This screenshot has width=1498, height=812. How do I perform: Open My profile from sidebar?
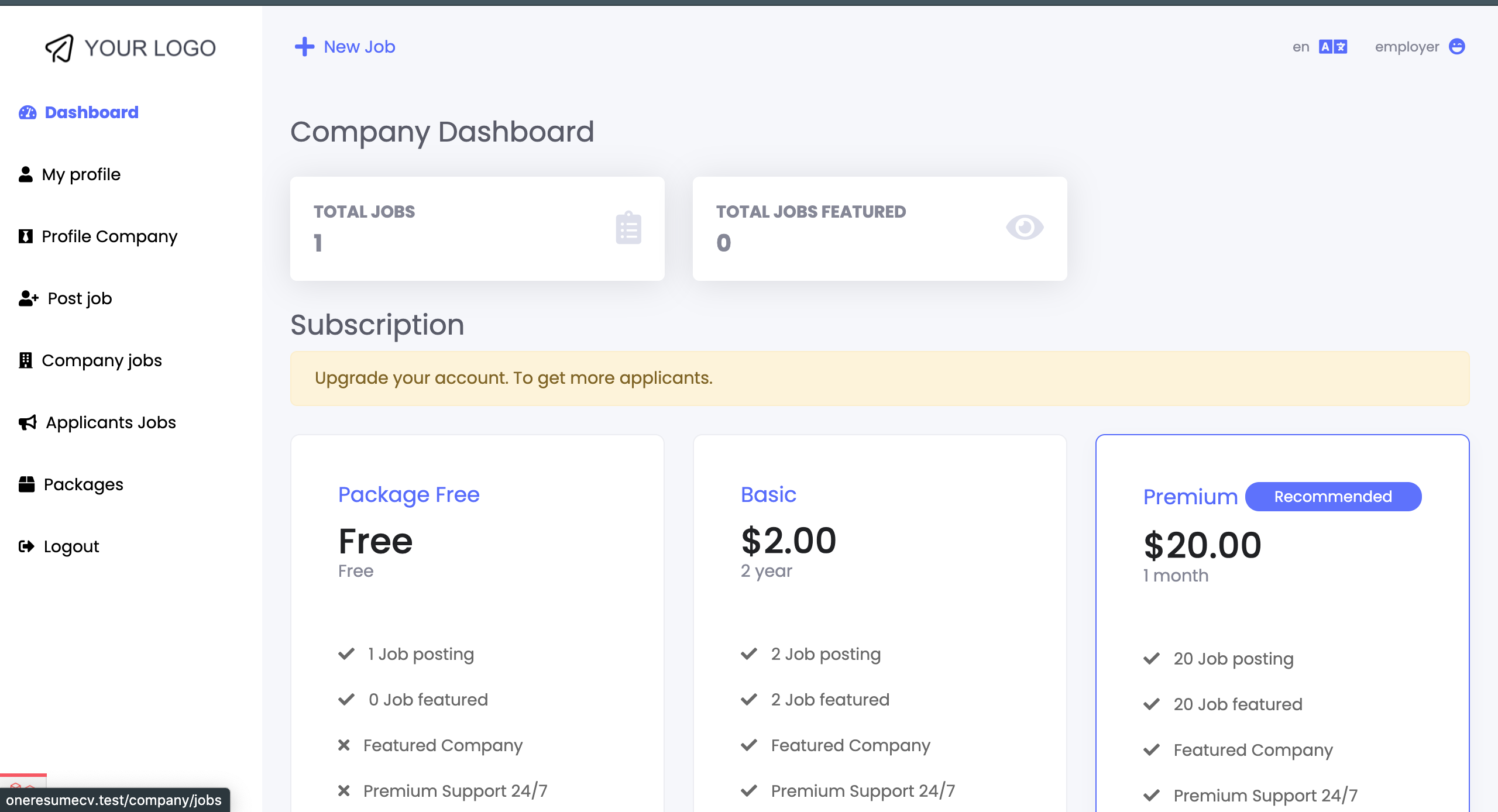(x=81, y=174)
